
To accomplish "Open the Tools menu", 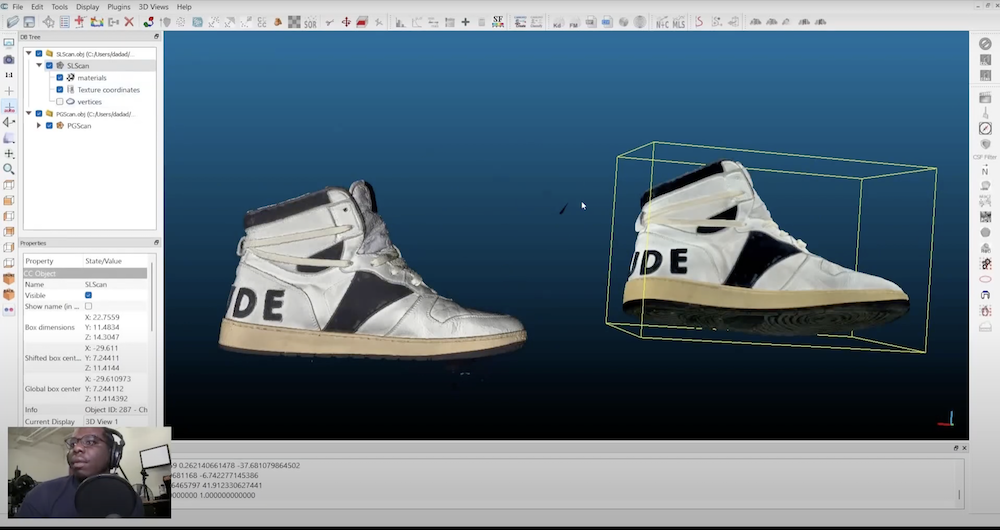I will click(x=59, y=7).
